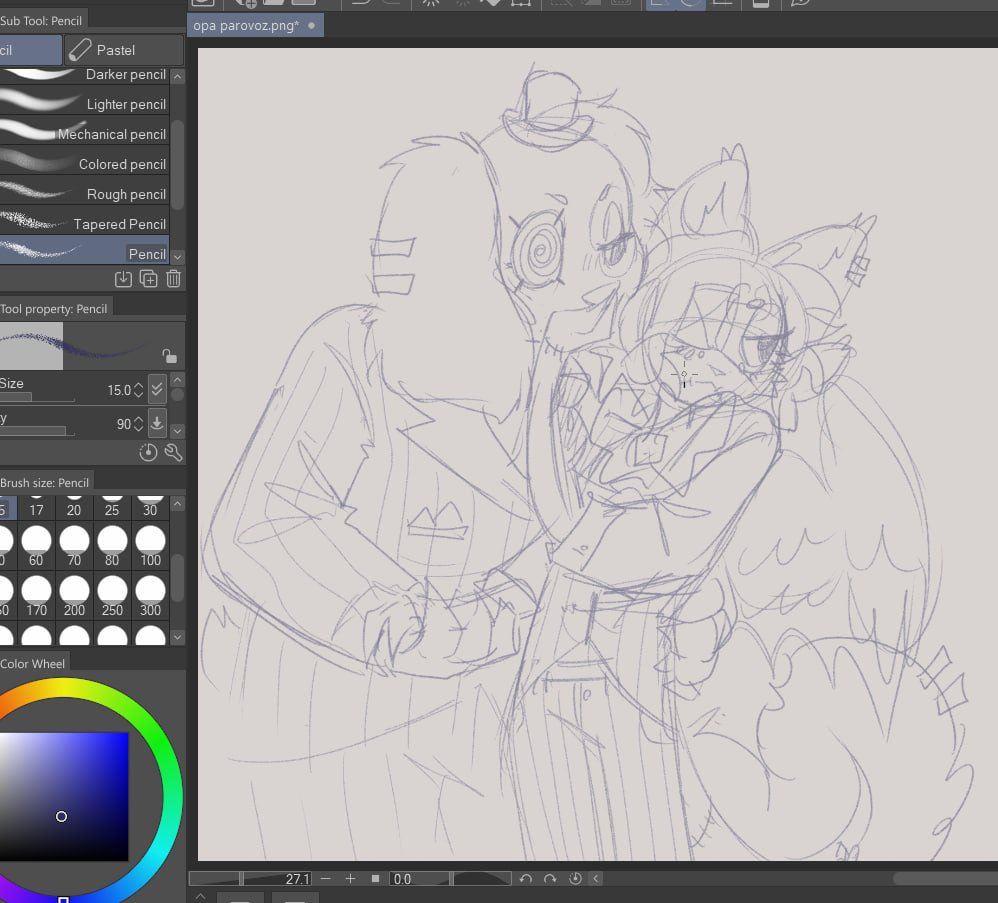Pick the Colored pencil sub tool
Viewport: 998px width, 903px height.
coord(84,164)
